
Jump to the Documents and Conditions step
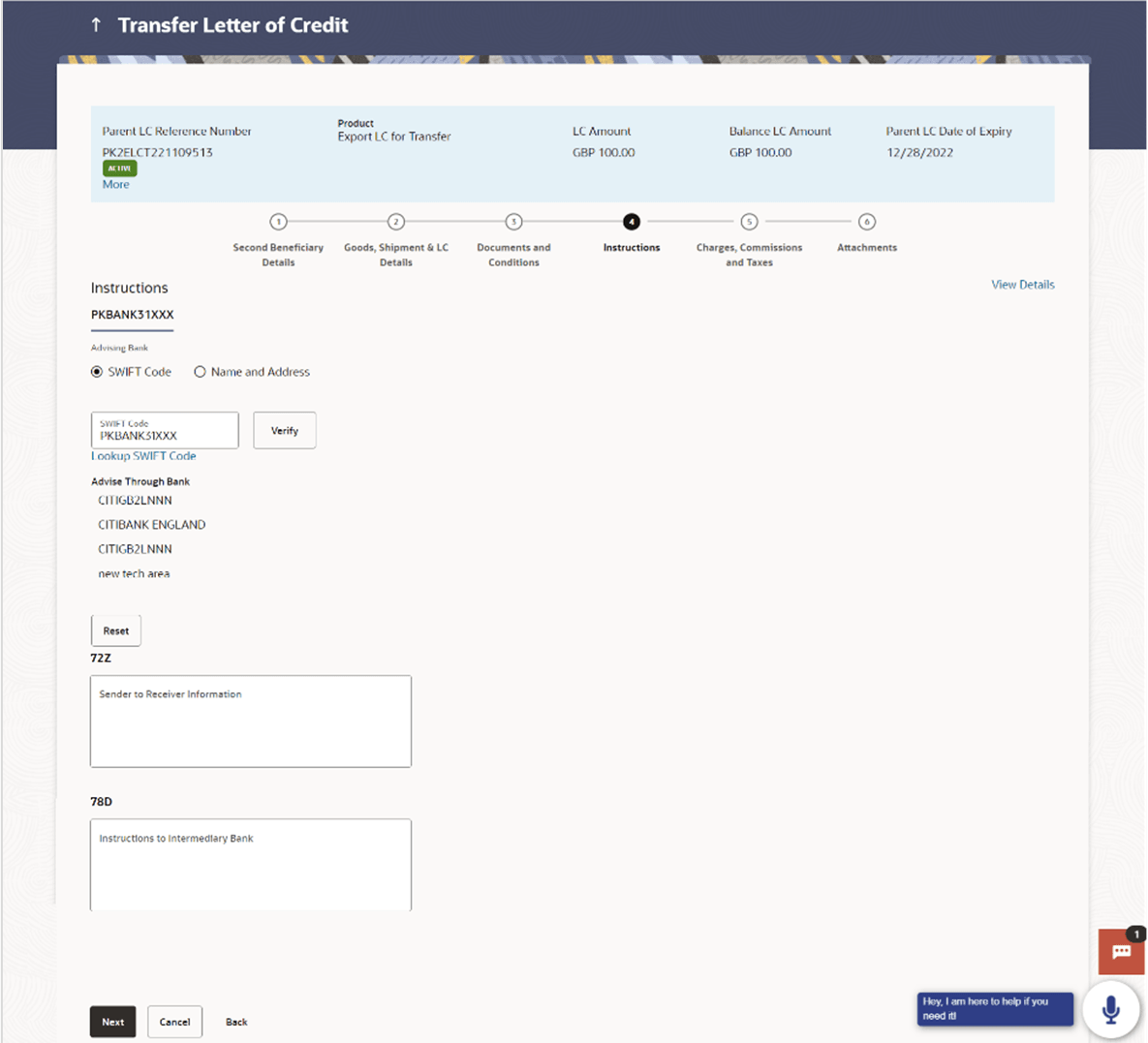513,222
